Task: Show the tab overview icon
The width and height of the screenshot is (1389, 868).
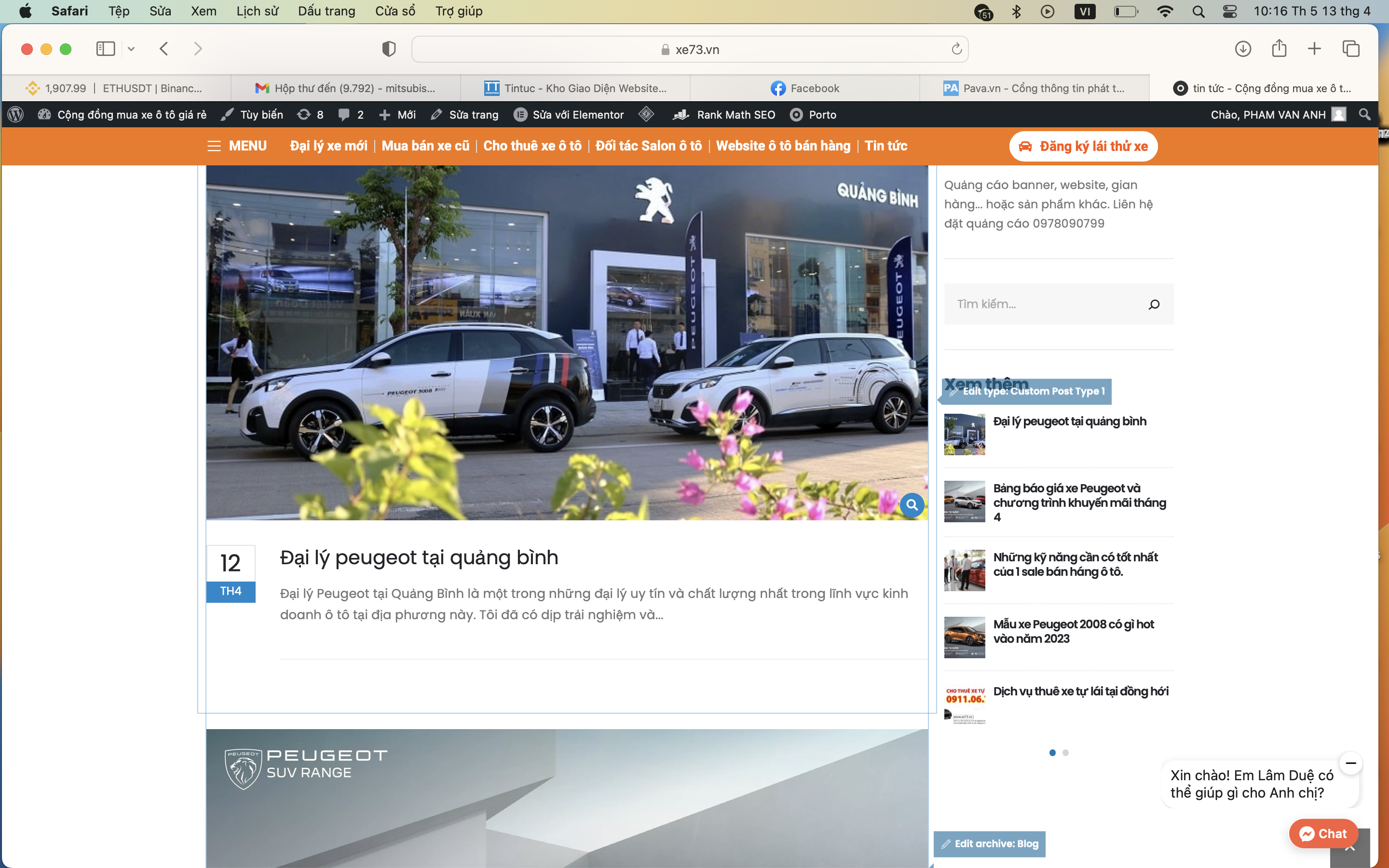Action: coord(1350,49)
